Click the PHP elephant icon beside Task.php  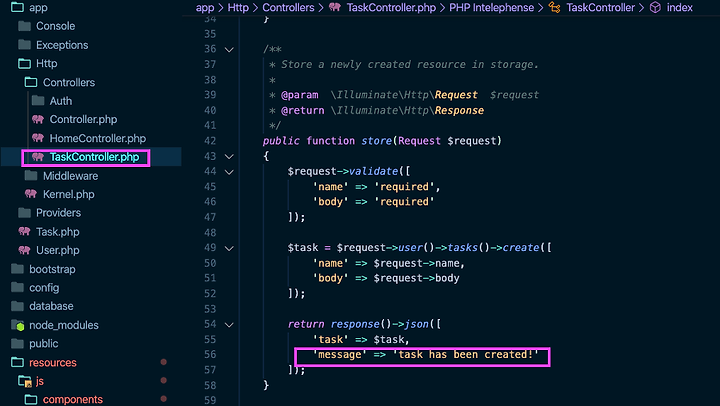coord(24,231)
